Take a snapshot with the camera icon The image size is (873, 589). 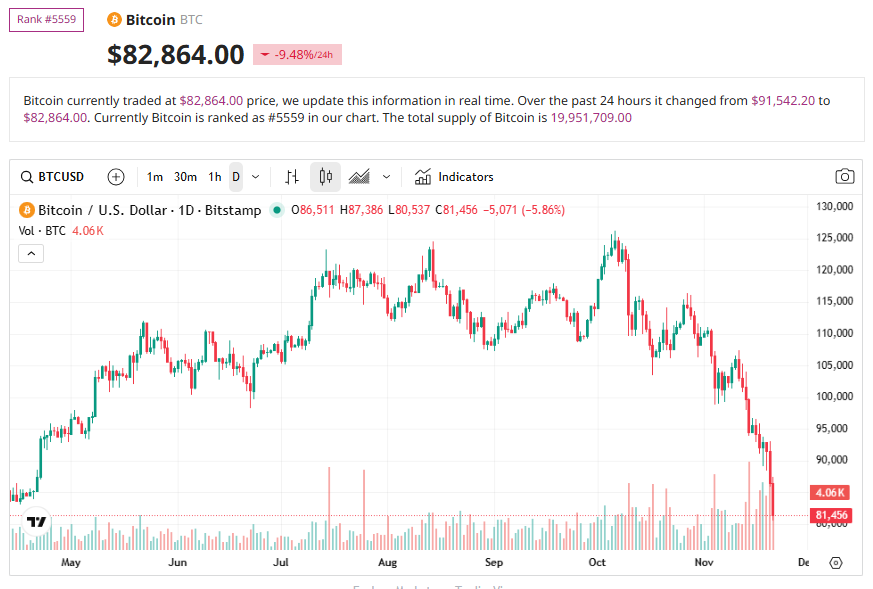click(x=844, y=176)
